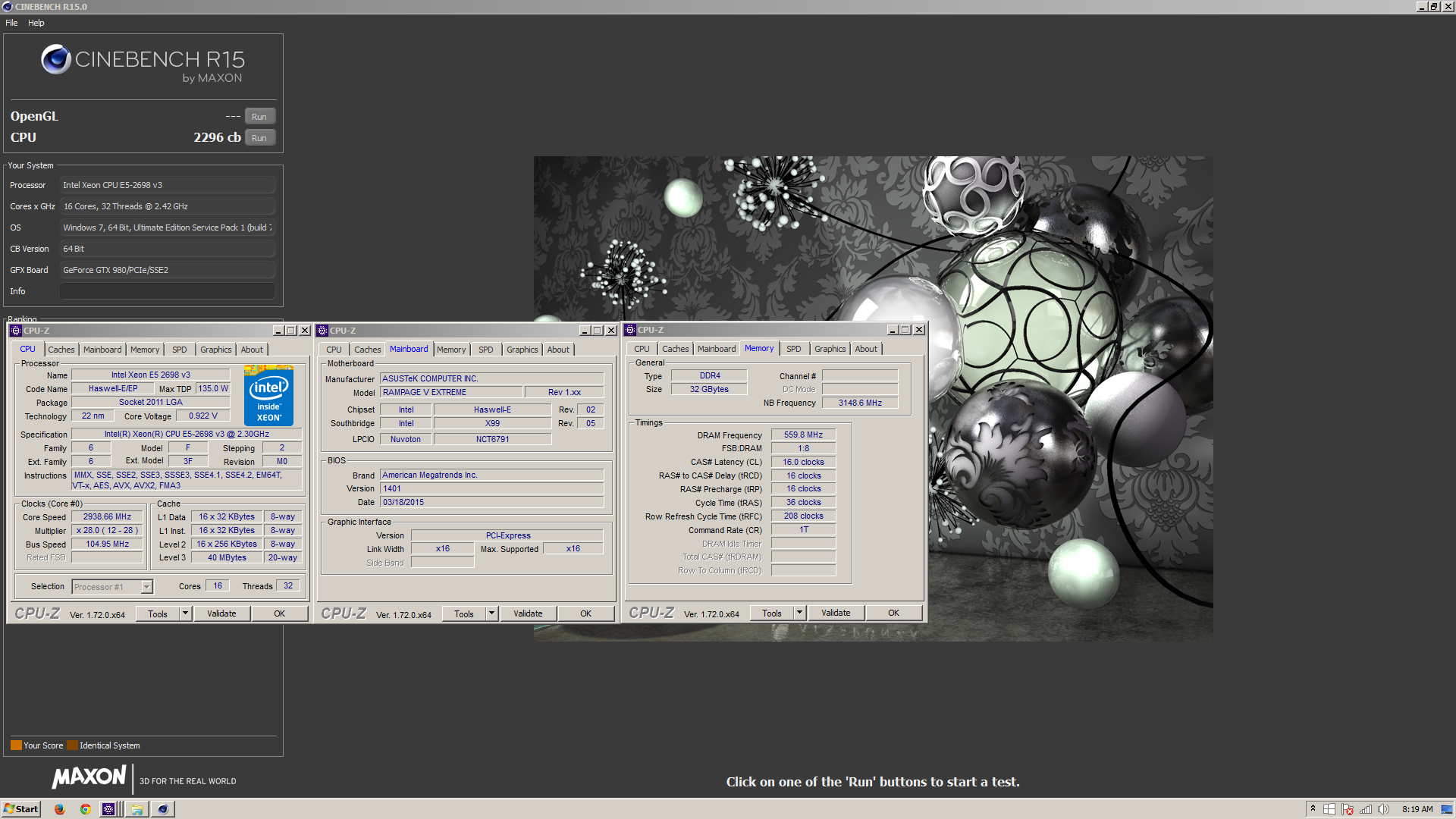Image resolution: width=1456 pixels, height=819 pixels.
Task: Open the File menu
Action: 11,23
